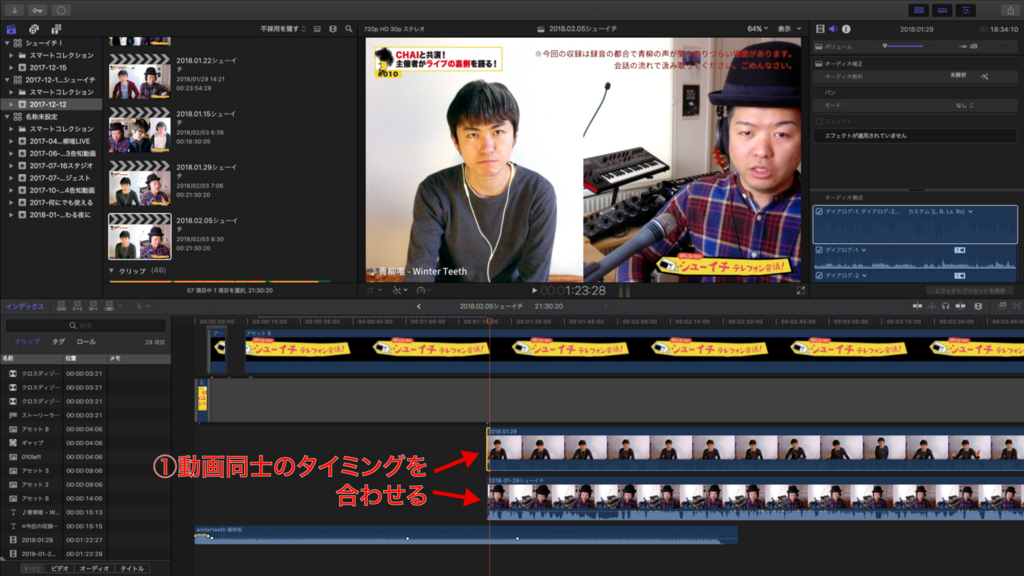Switch to the タグ index tab
This screenshot has width=1024, height=576.
tap(59, 342)
